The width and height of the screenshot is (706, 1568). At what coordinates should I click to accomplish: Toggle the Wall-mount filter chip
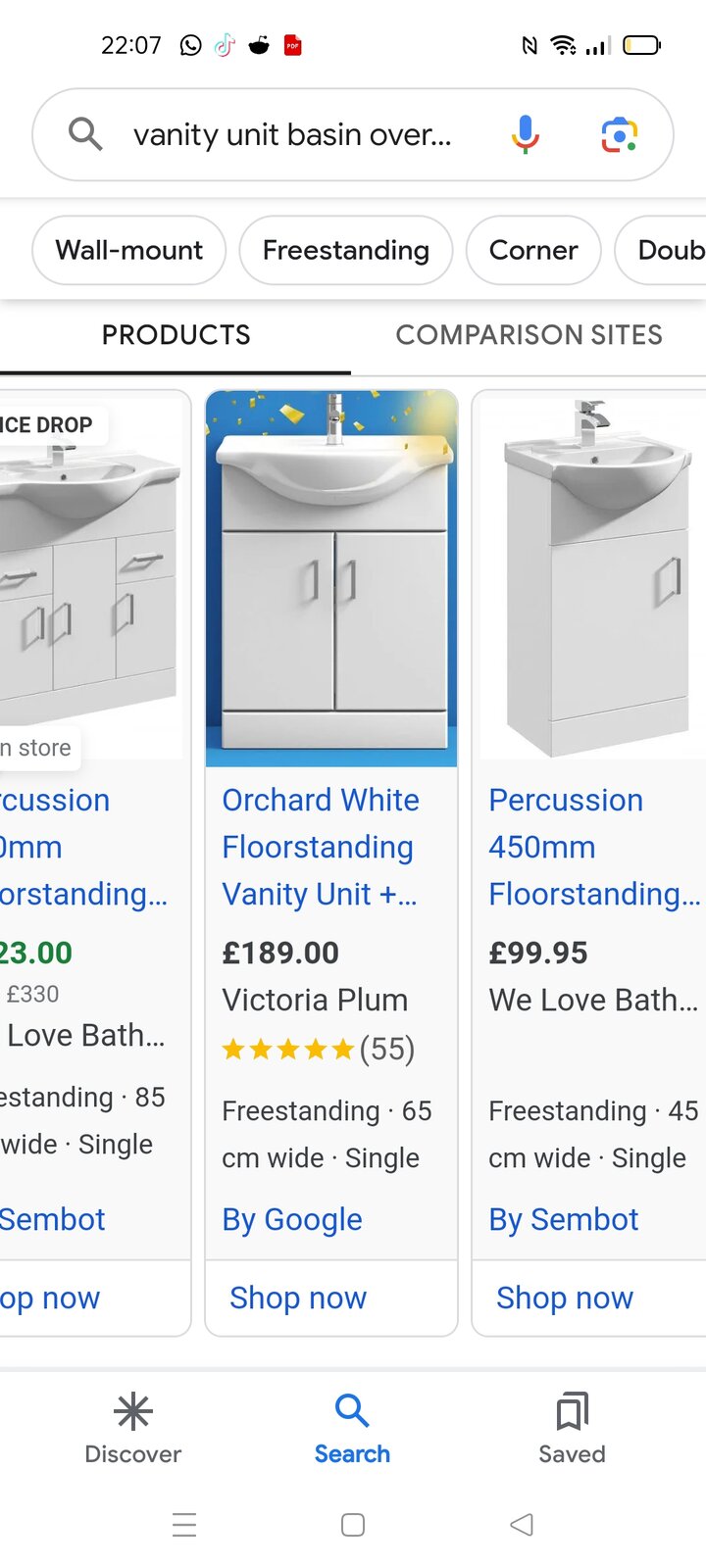(129, 251)
